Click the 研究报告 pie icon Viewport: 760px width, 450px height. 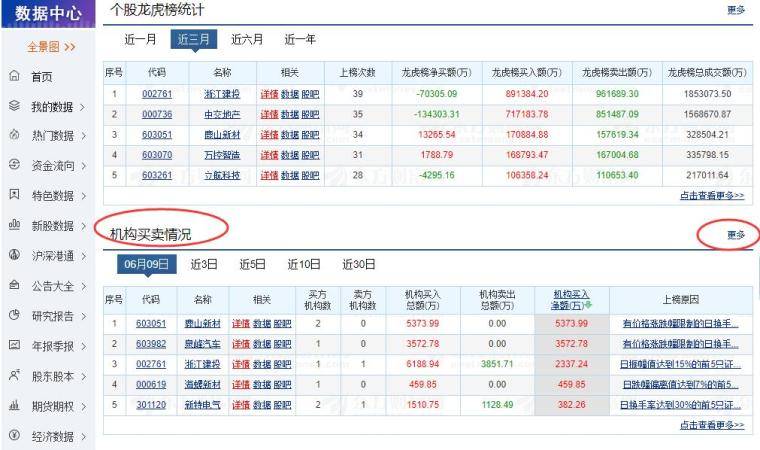point(15,315)
